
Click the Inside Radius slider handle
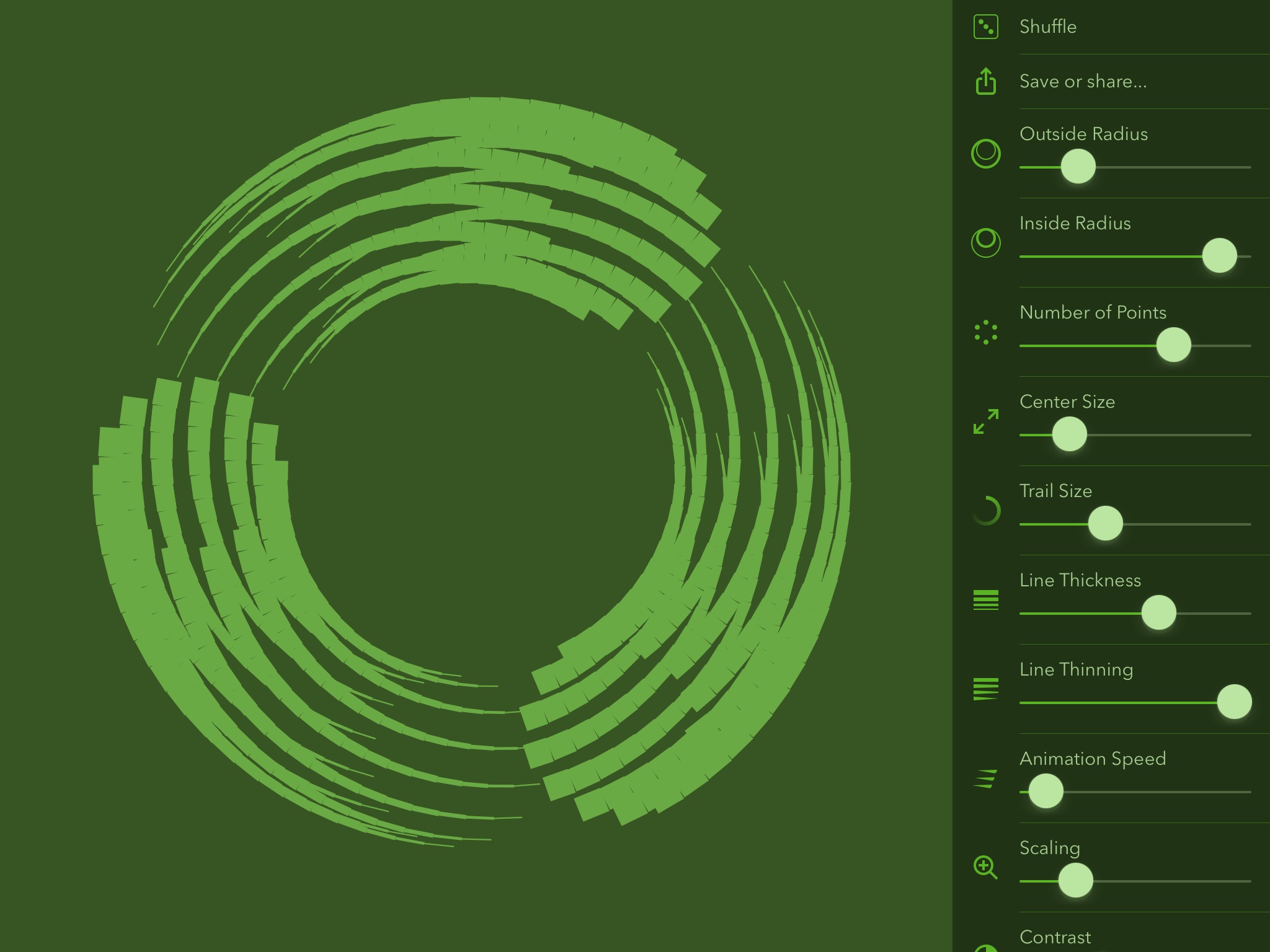click(x=1219, y=255)
